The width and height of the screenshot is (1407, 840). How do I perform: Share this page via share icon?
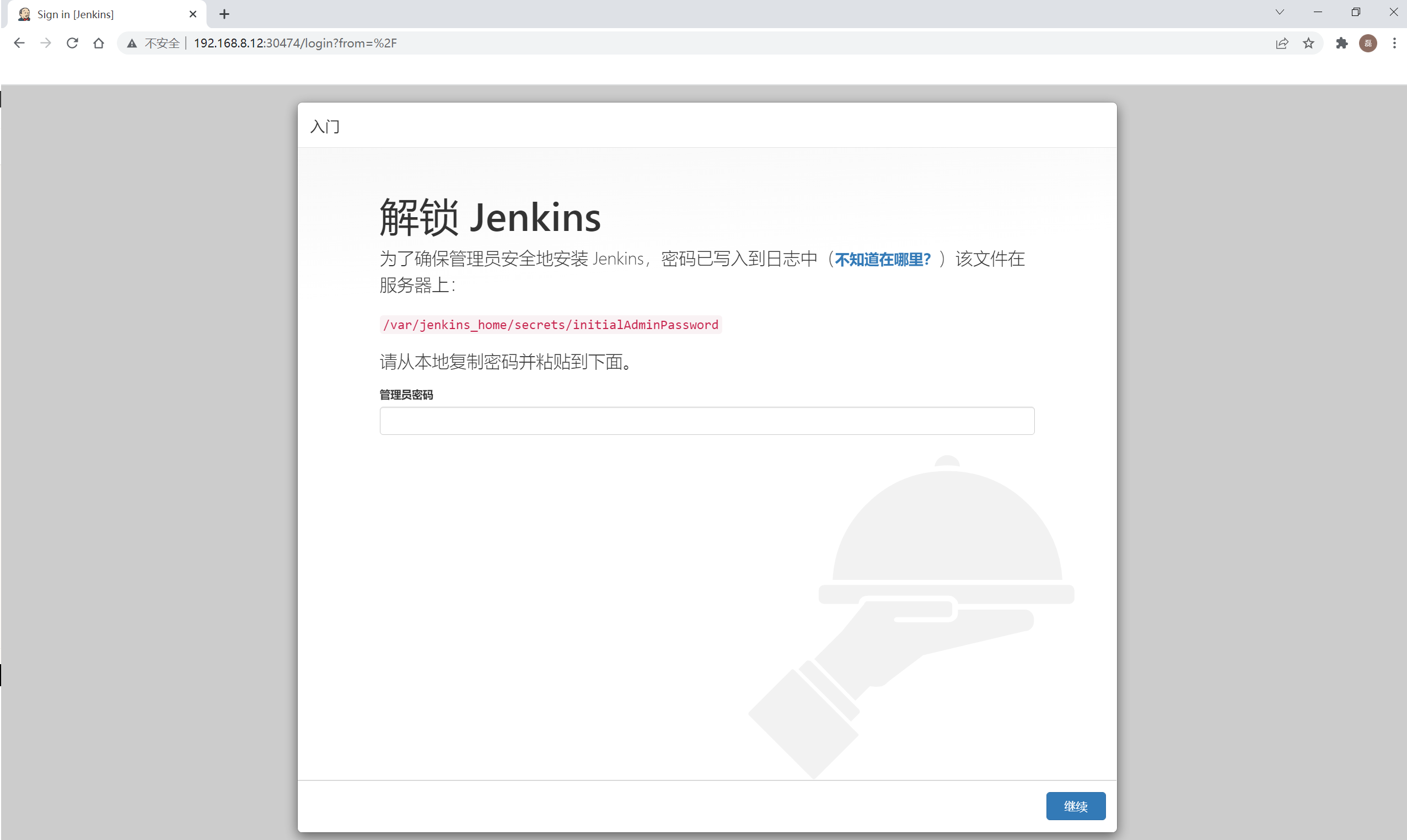pyautogui.click(x=1282, y=43)
